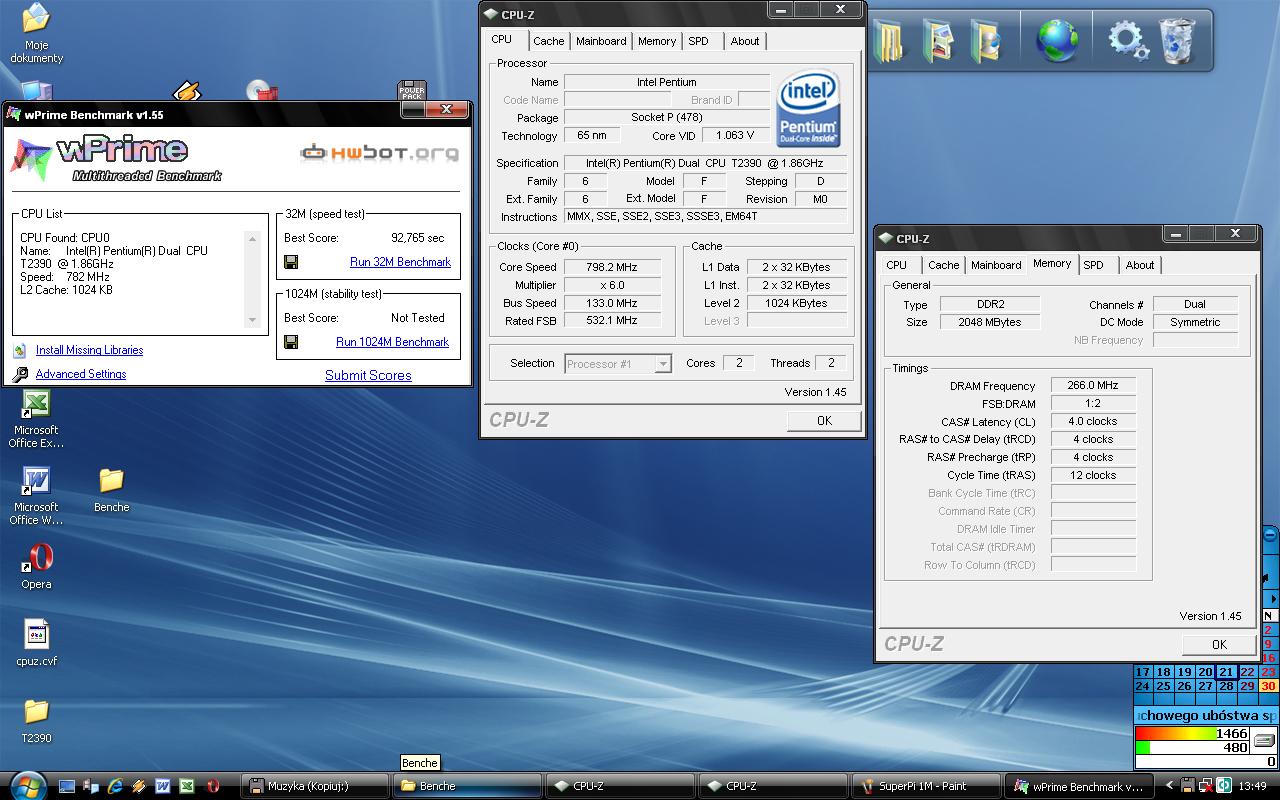Launch Opera from the quick launch bar
This screenshot has width=1280, height=800.
coord(212,786)
